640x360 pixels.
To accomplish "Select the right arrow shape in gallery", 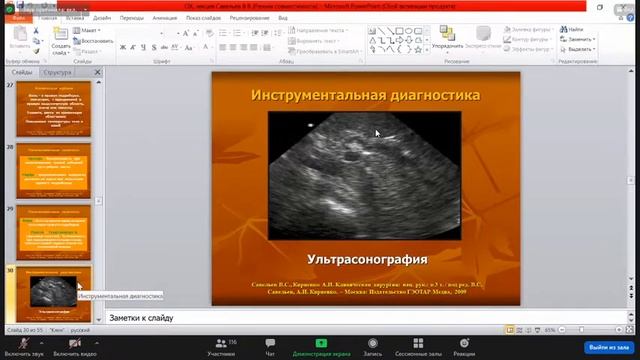I will (x=400, y=40).
